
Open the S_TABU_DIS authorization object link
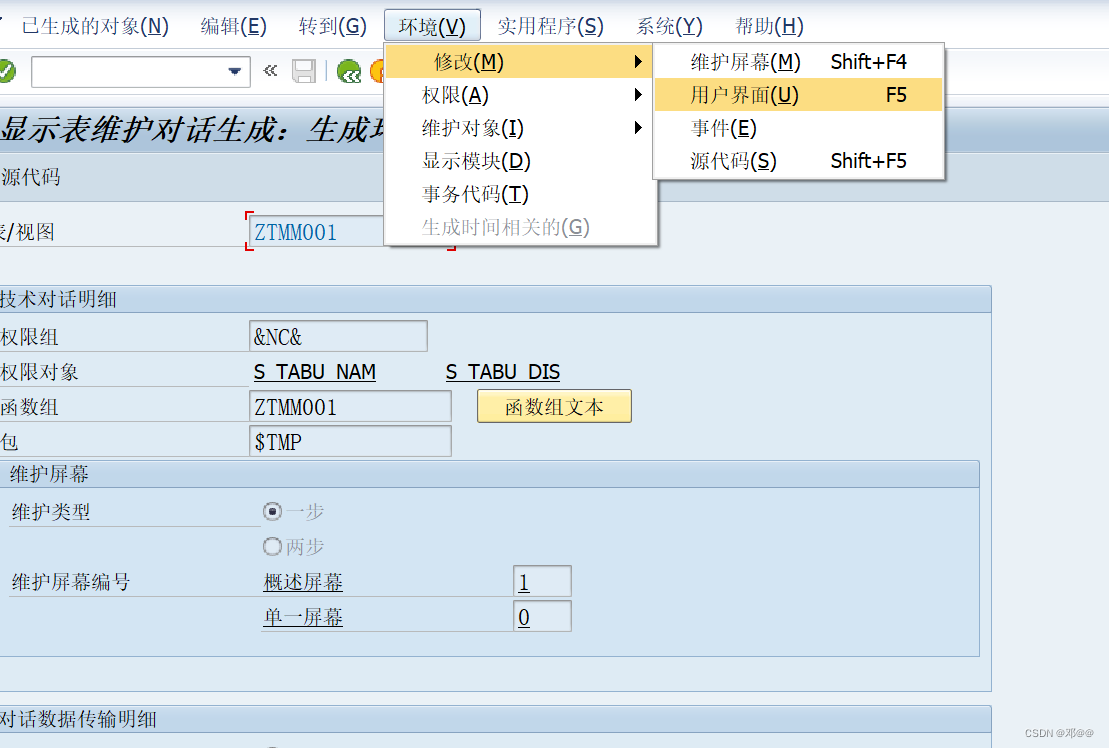(x=503, y=372)
